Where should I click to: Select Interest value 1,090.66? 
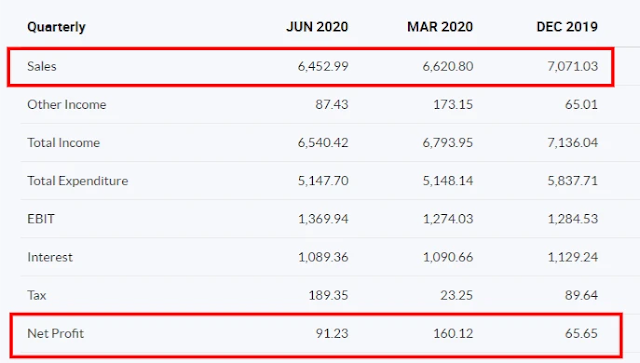(x=448, y=257)
